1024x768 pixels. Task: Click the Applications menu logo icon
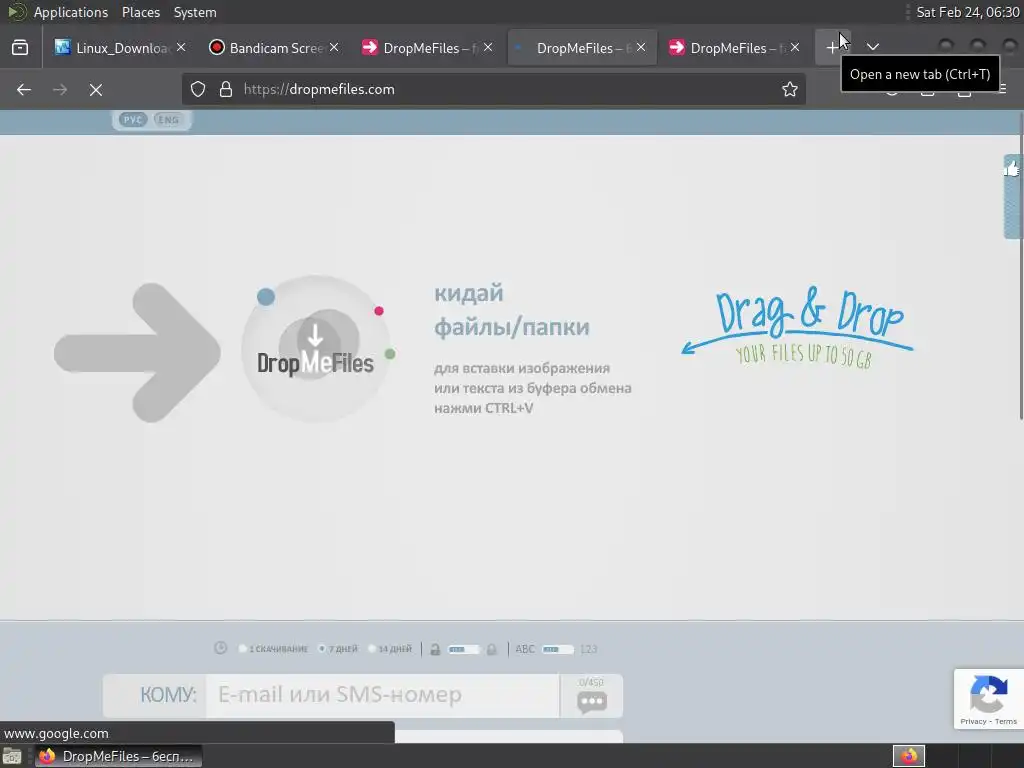(16, 12)
